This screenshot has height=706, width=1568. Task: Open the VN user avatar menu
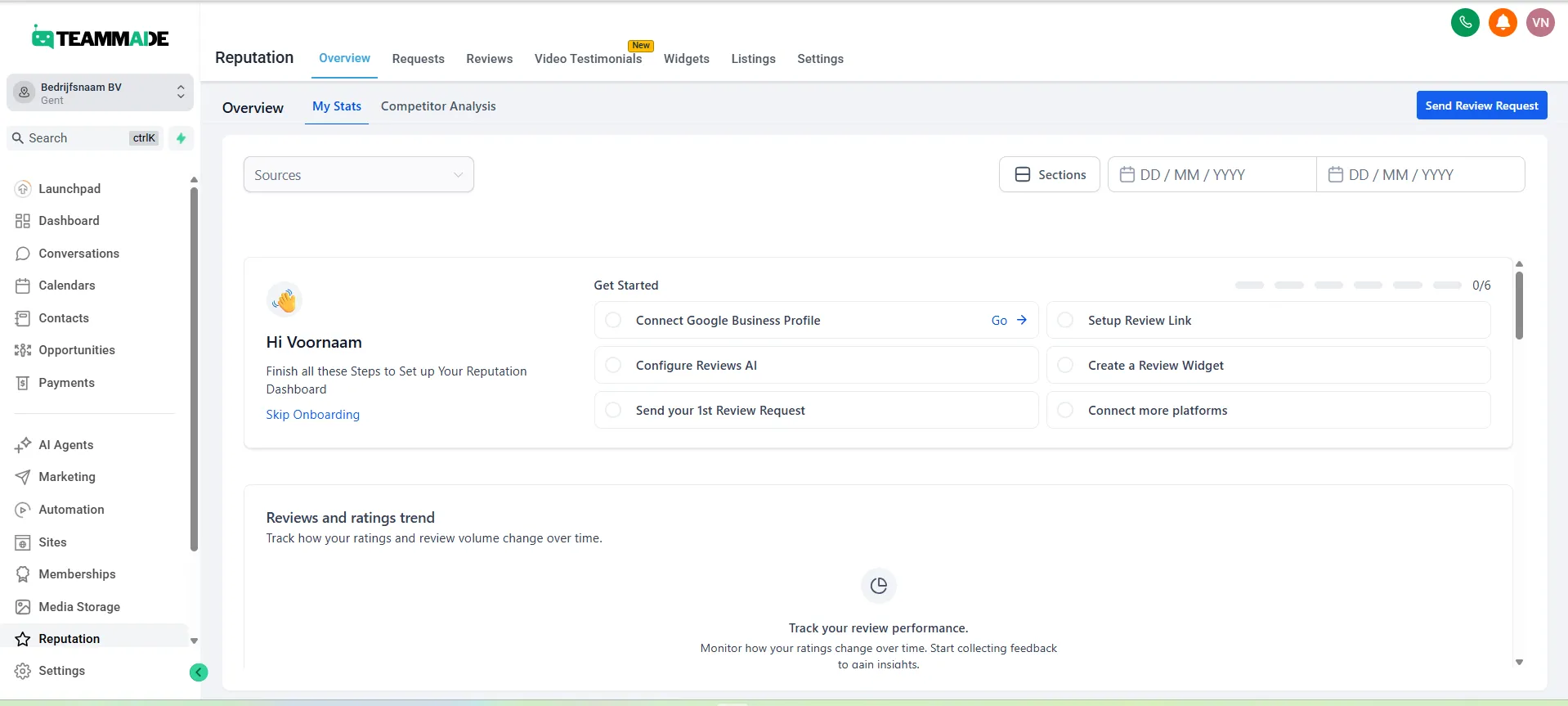(x=1540, y=22)
